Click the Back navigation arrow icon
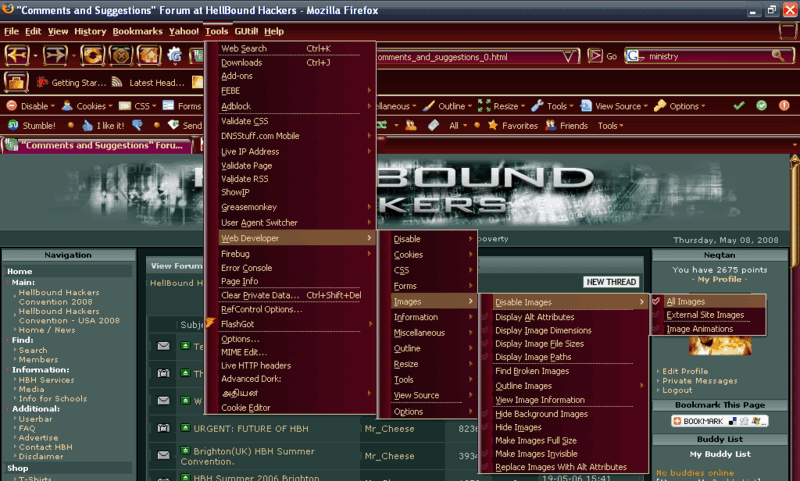Viewport: 800px width, 481px height. (x=16, y=55)
